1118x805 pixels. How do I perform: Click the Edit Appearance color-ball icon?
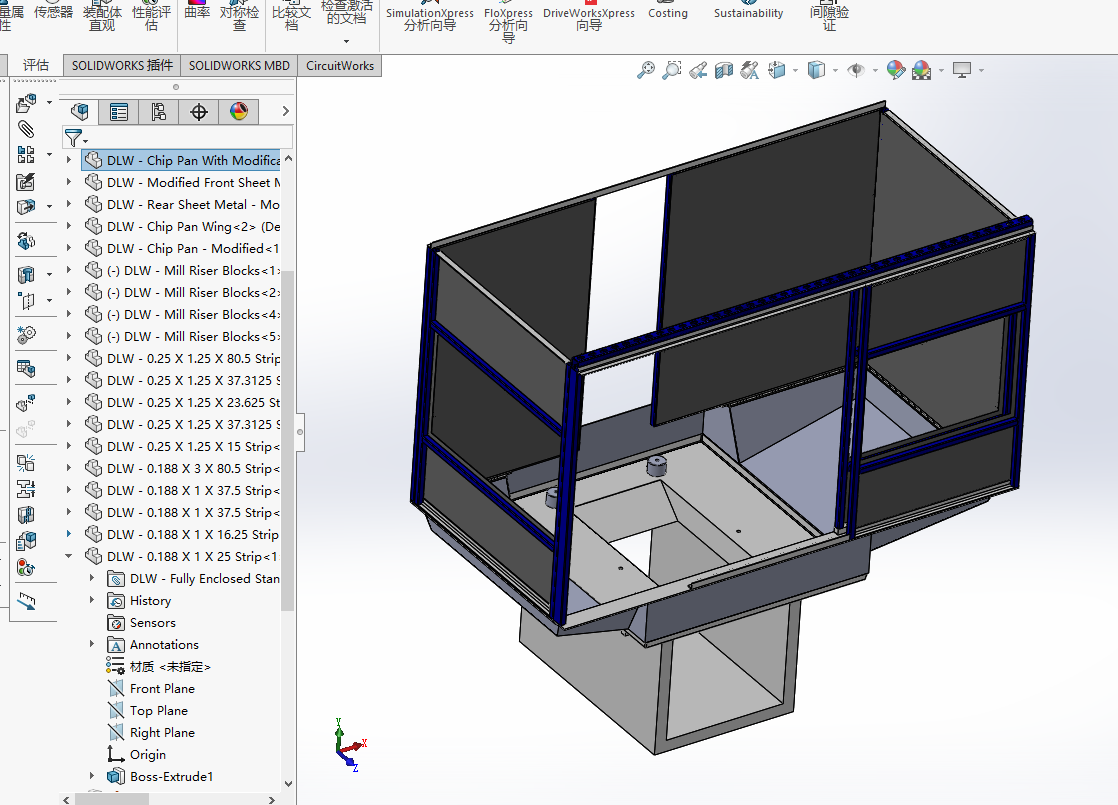[896, 70]
